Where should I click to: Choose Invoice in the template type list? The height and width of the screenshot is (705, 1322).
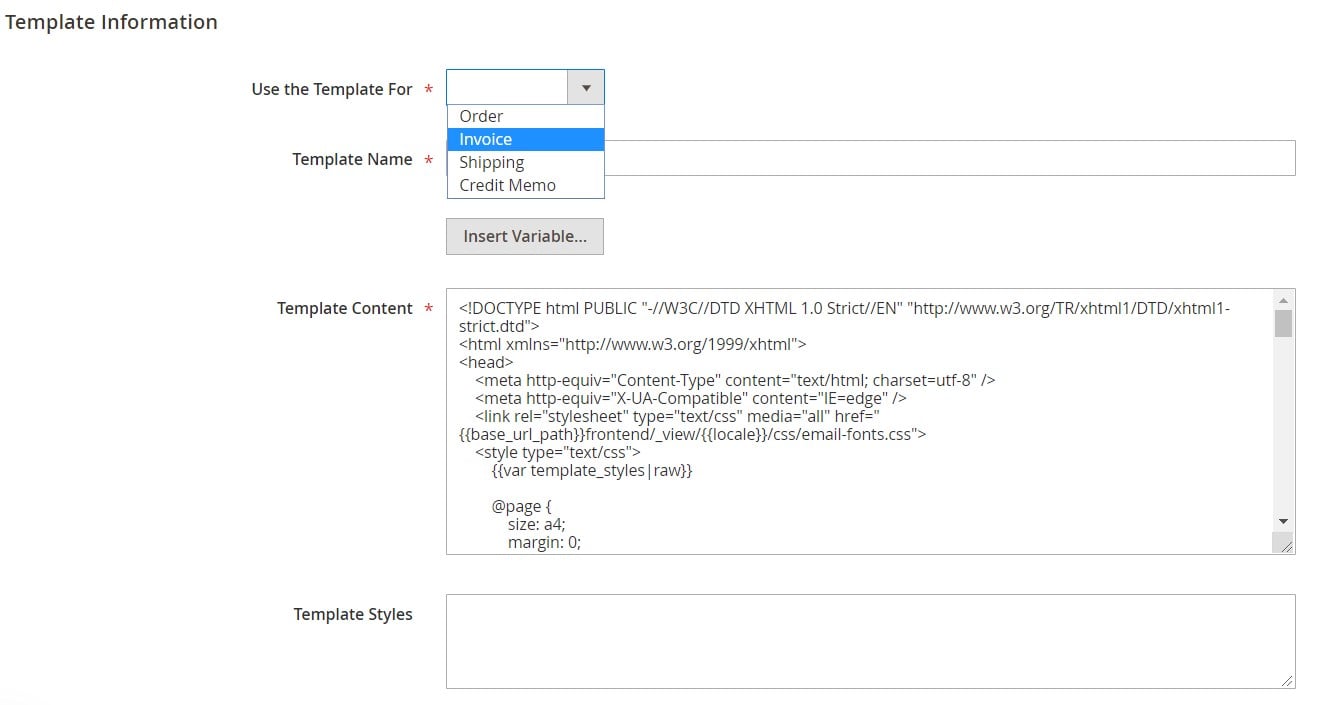point(525,139)
